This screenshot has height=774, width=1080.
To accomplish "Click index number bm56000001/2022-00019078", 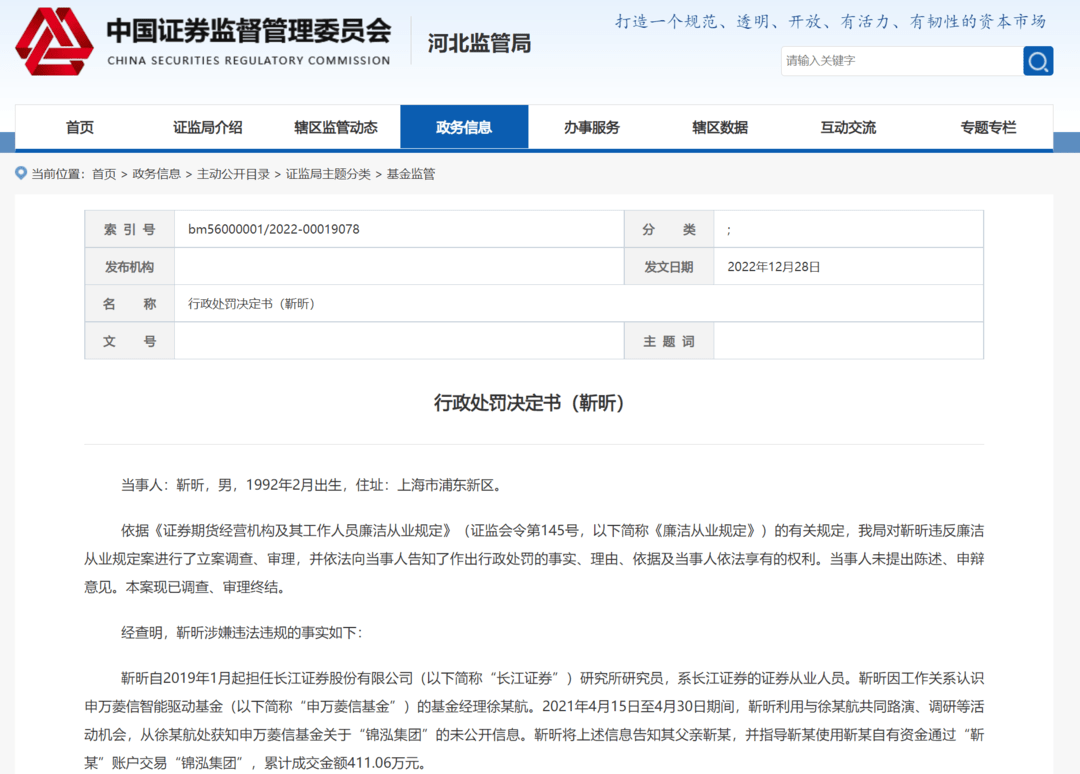I will pos(273,229).
